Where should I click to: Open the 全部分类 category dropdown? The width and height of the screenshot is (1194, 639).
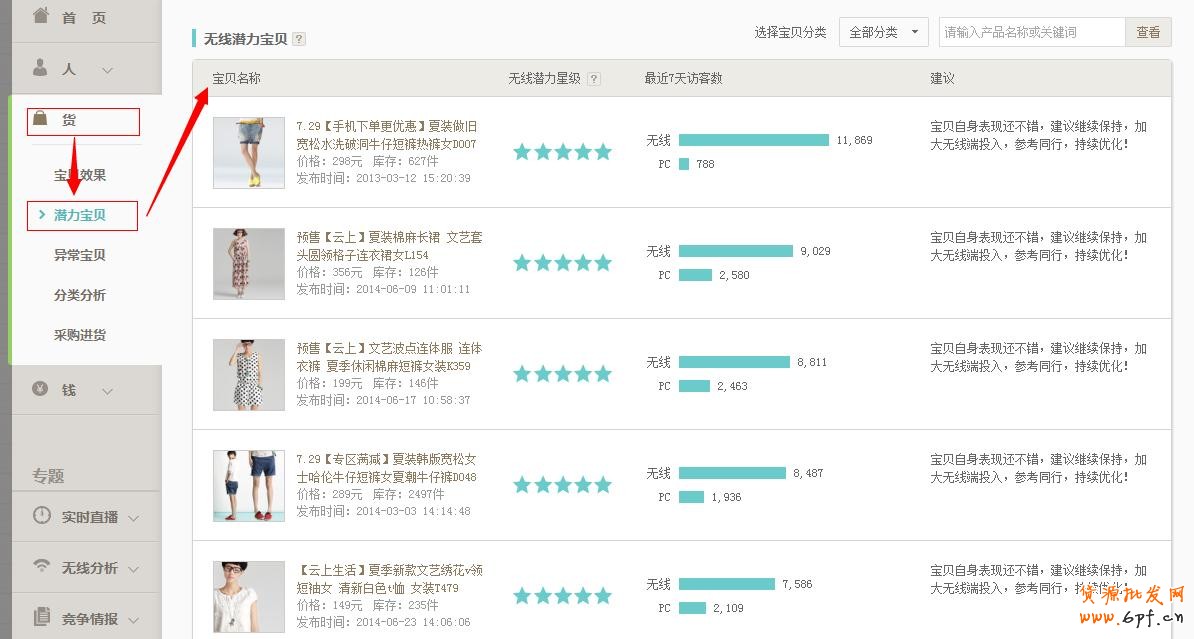click(x=883, y=32)
